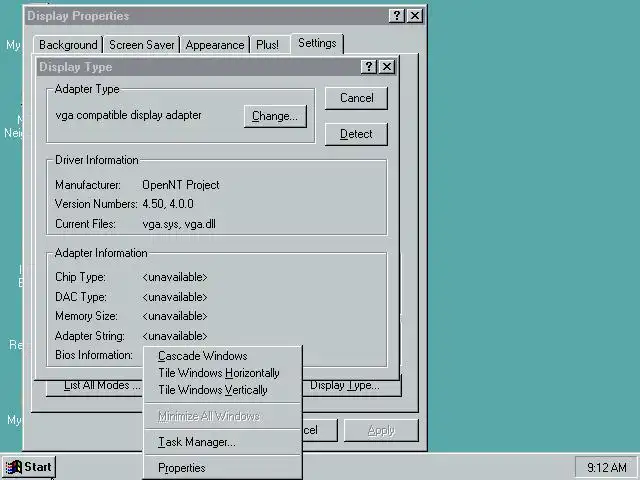Image resolution: width=640 pixels, height=480 pixels.
Task: Close the Display Type dialog
Action: (x=387, y=67)
